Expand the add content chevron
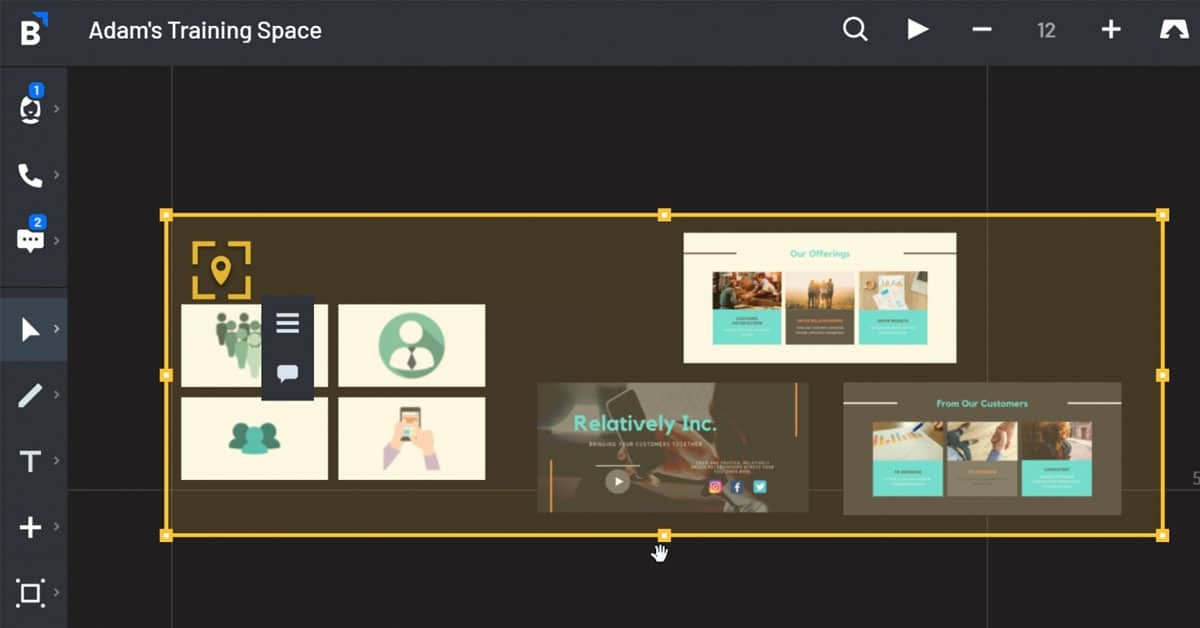The height and width of the screenshot is (628, 1200). pos(57,527)
